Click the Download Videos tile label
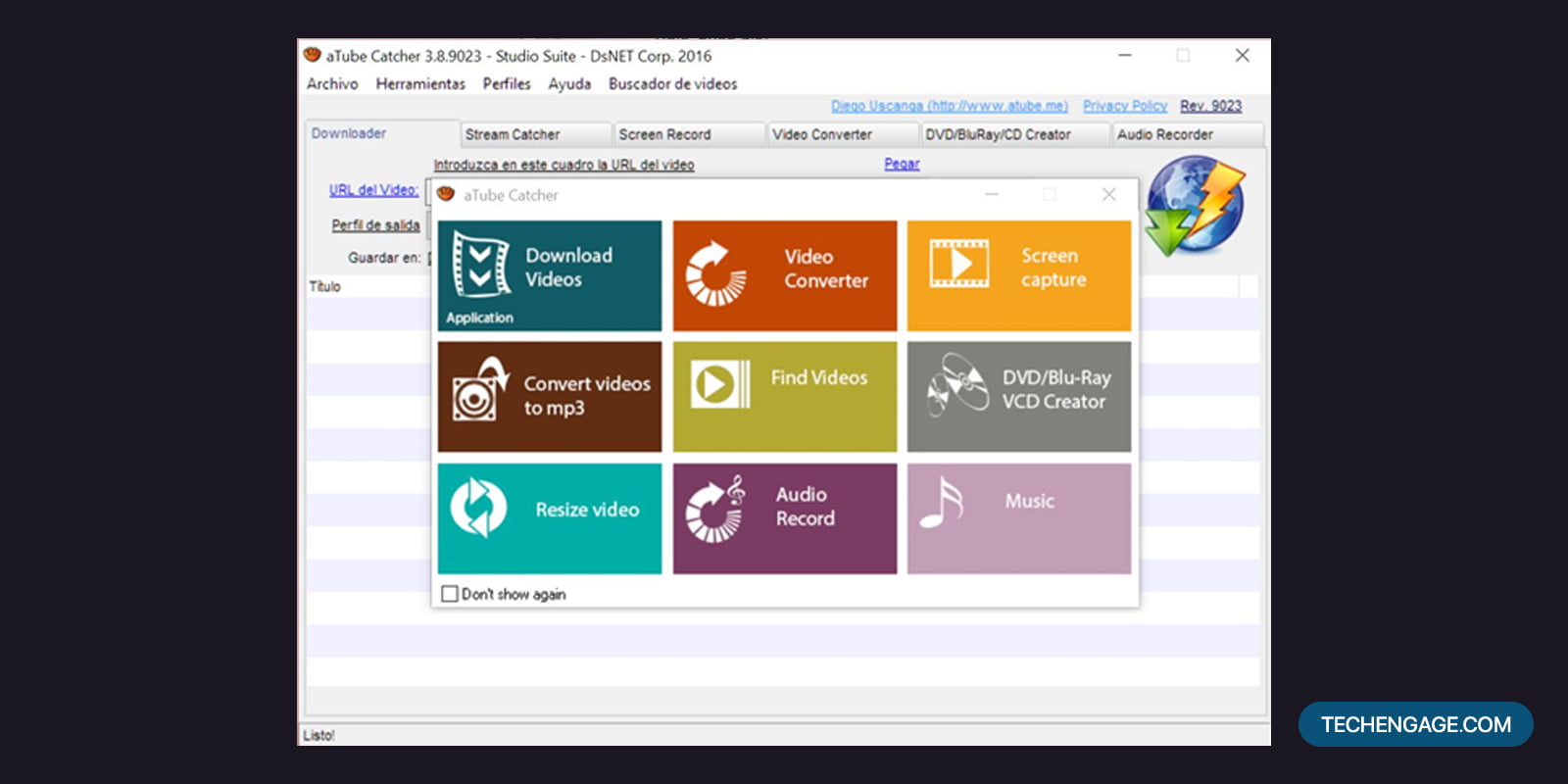 coord(568,268)
